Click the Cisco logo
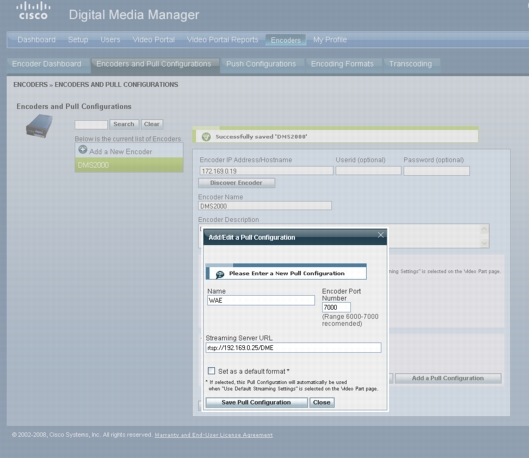Viewport: 530px width, 460px height. pyautogui.click(x=33, y=11)
